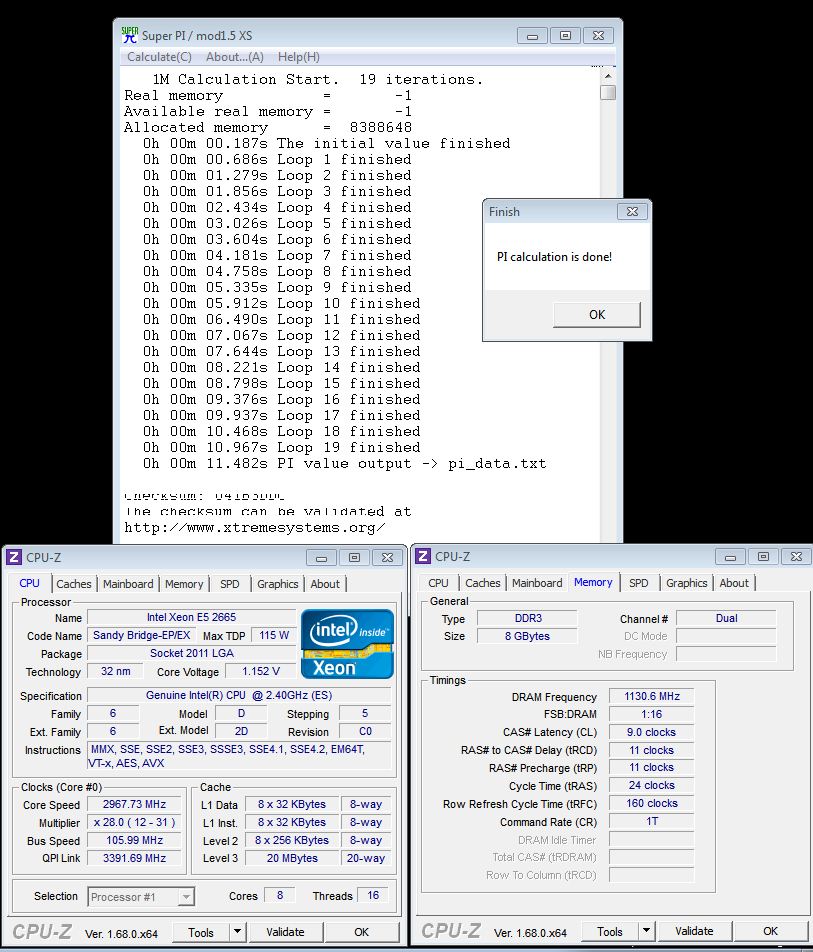Click the Super PI vertical scrollbar thumb

(608, 92)
